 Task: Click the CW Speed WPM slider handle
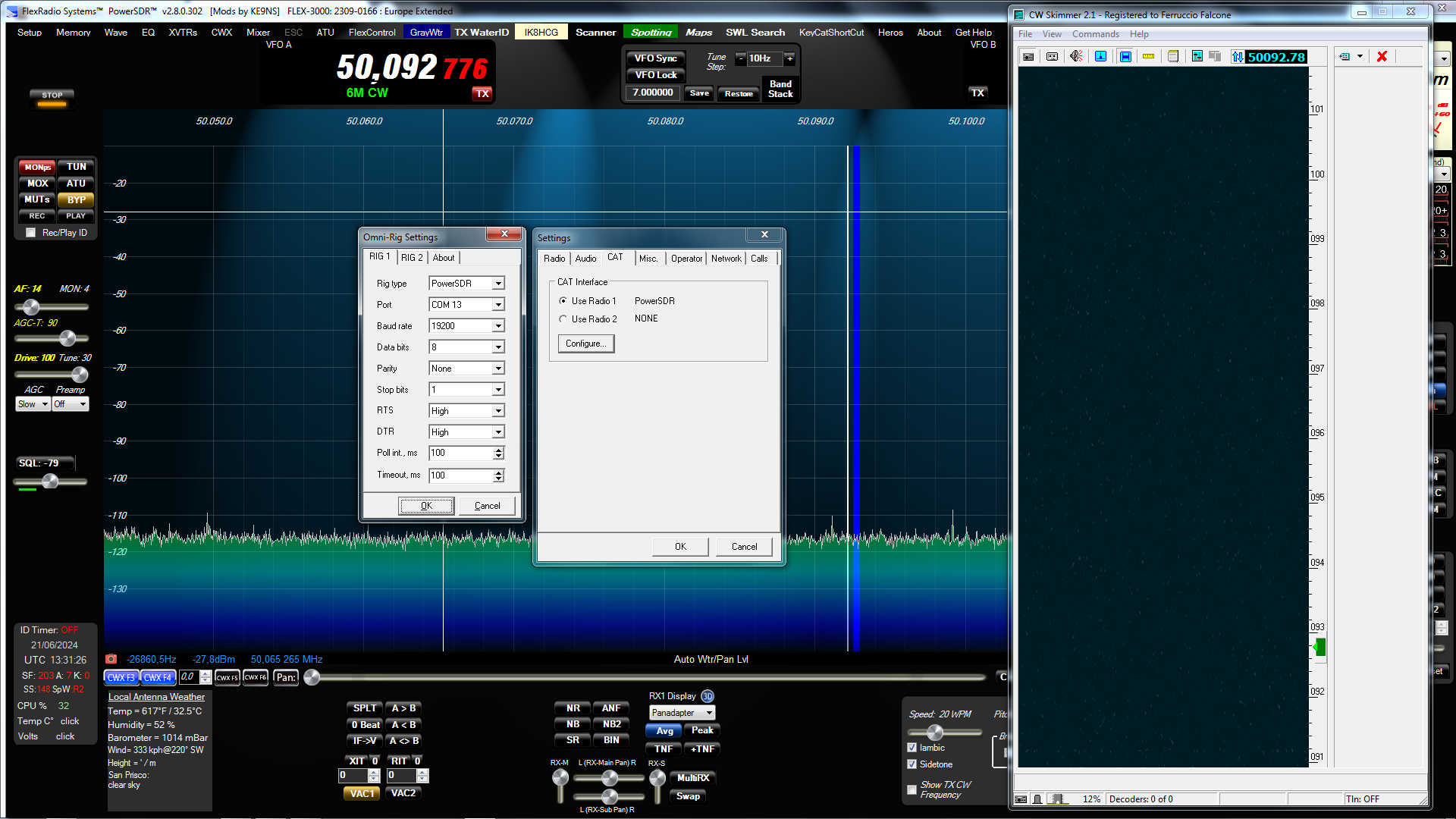[x=935, y=732]
